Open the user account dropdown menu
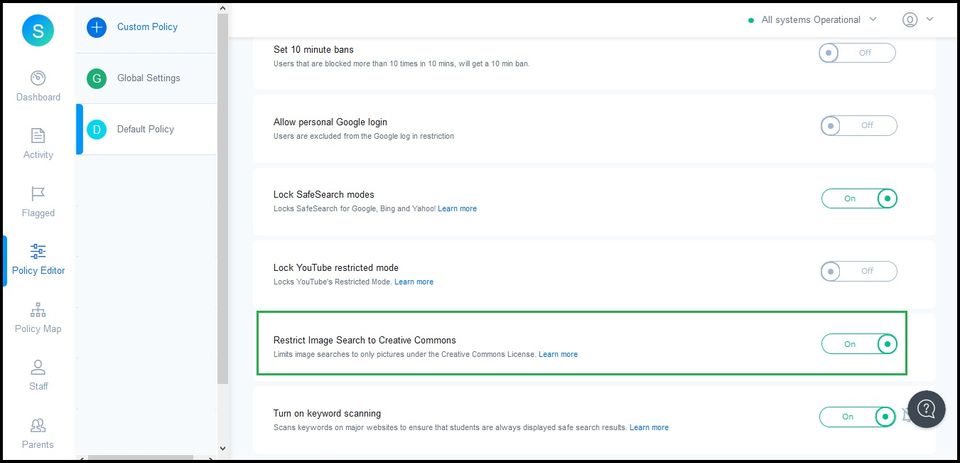Image resolution: width=960 pixels, height=463 pixels. (x=917, y=20)
